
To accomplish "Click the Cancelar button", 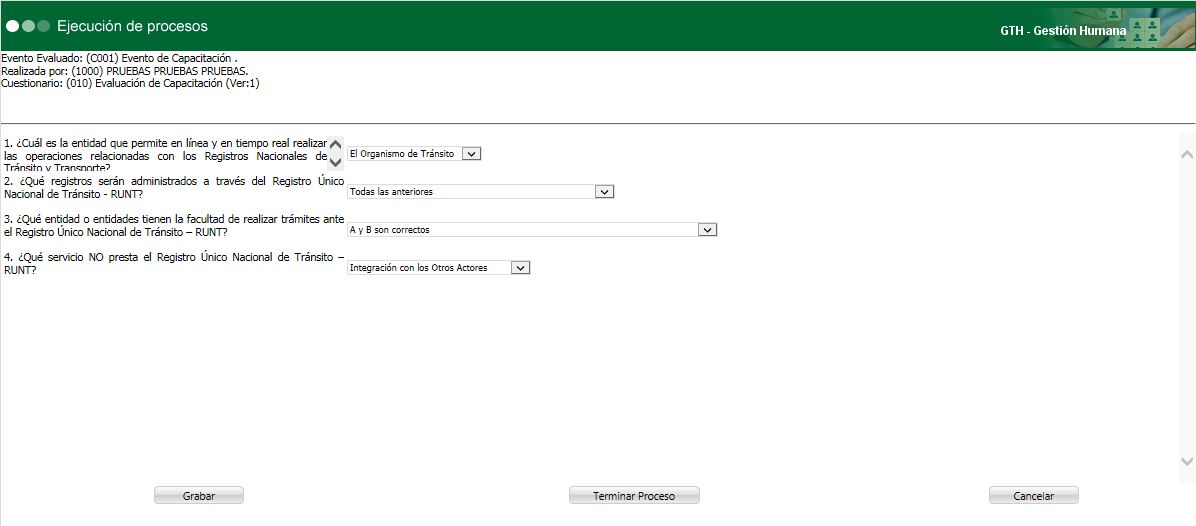I will 1034,496.
